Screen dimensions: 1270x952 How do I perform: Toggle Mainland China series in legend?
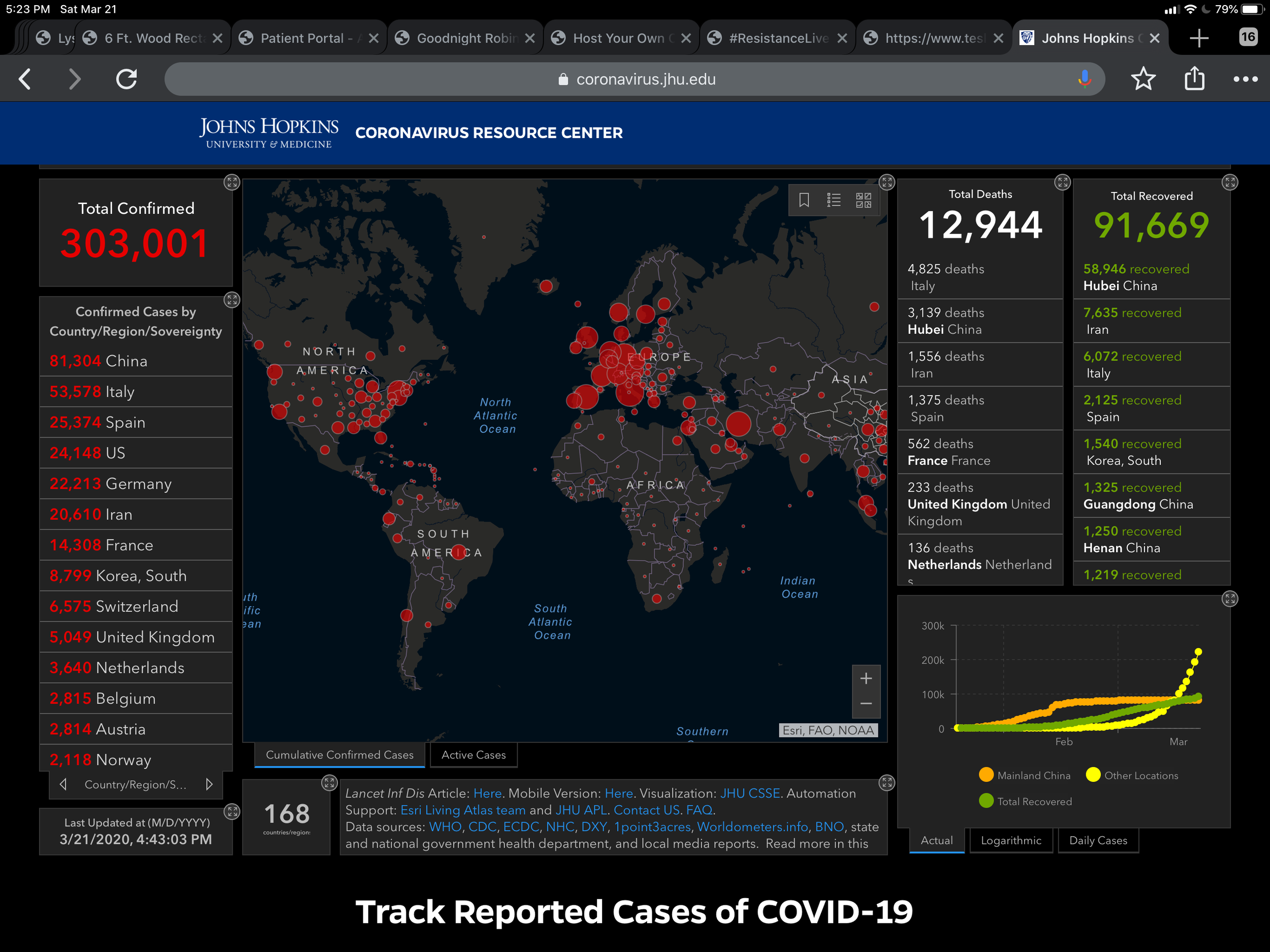pos(1025,775)
